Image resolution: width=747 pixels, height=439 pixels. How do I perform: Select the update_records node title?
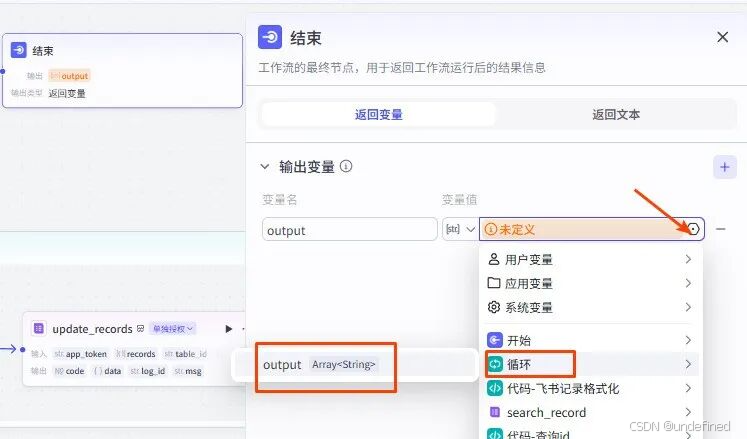pyautogui.click(x=92, y=329)
